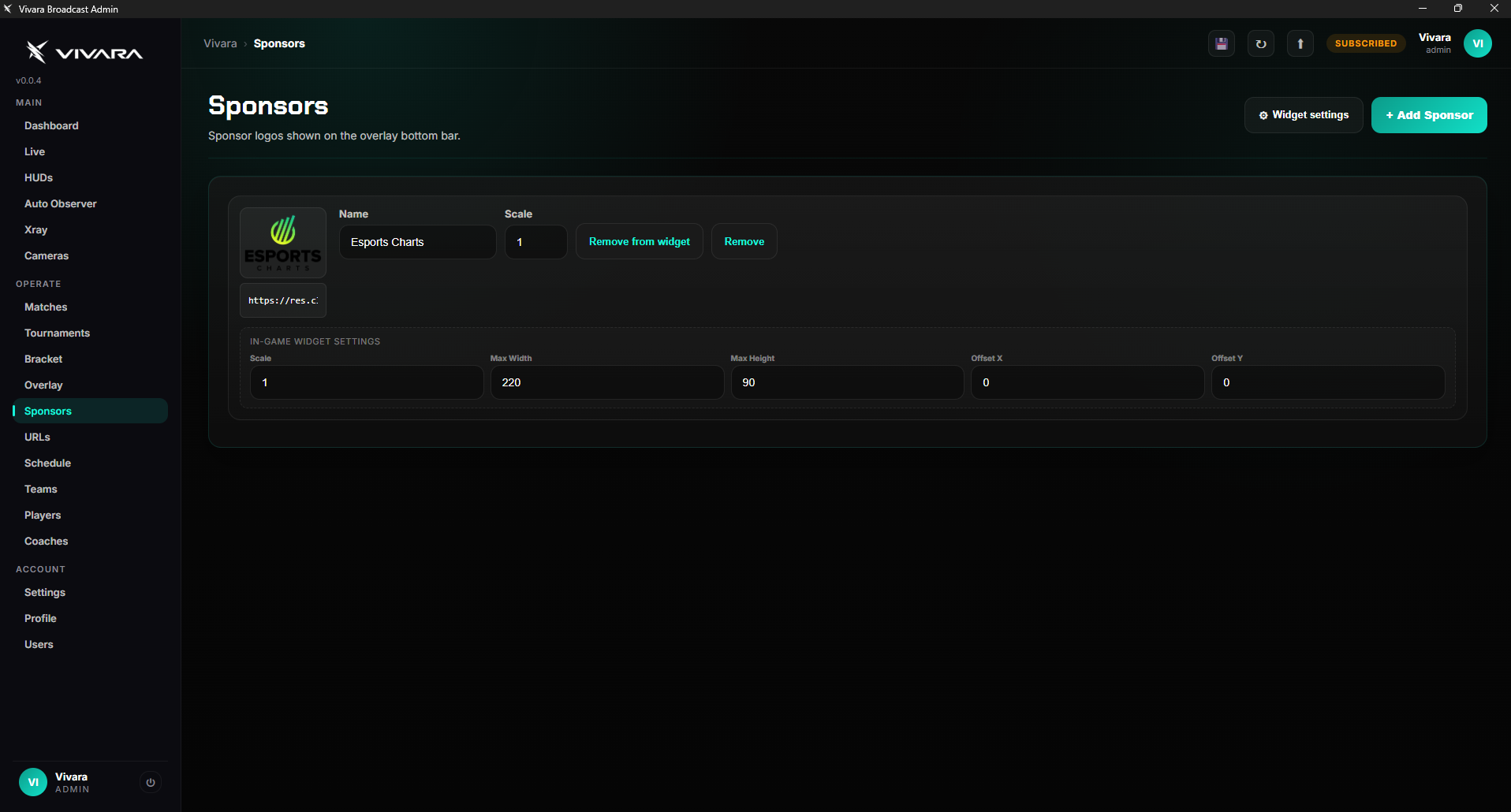The height and width of the screenshot is (812, 1511).
Task: Click the Max Width field showing 220
Action: (x=607, y=382)
